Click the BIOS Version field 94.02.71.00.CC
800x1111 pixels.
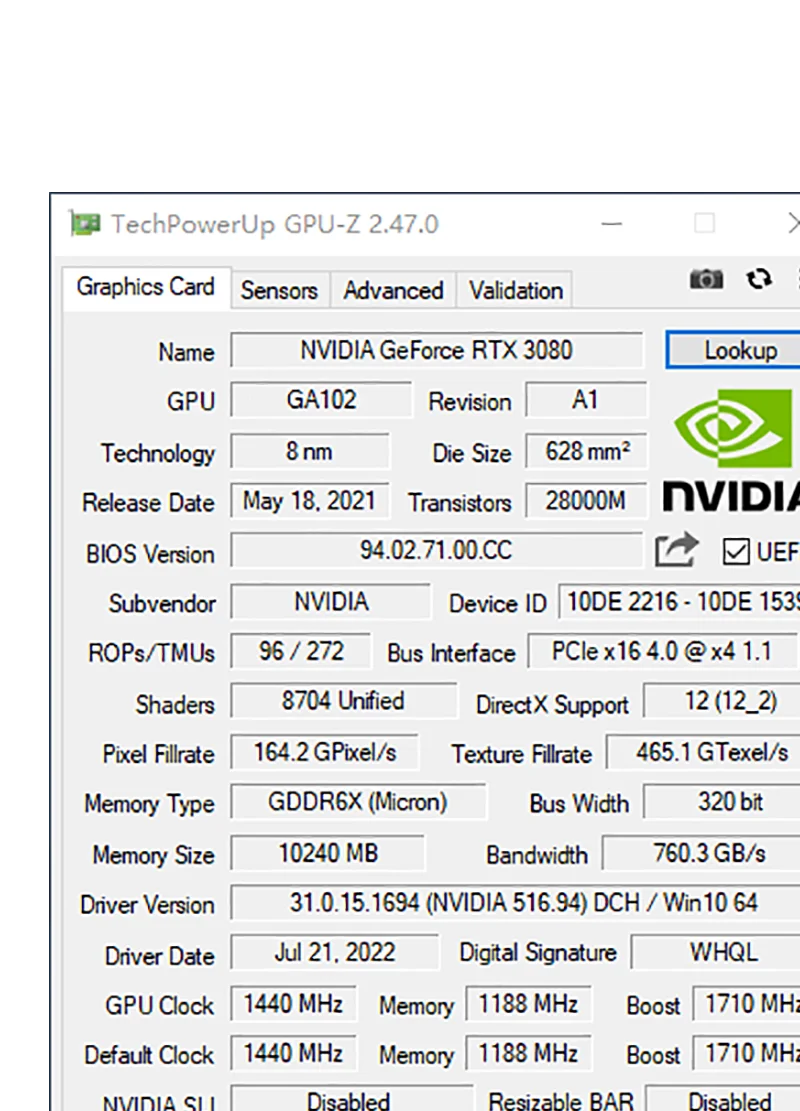click(436, 551)
